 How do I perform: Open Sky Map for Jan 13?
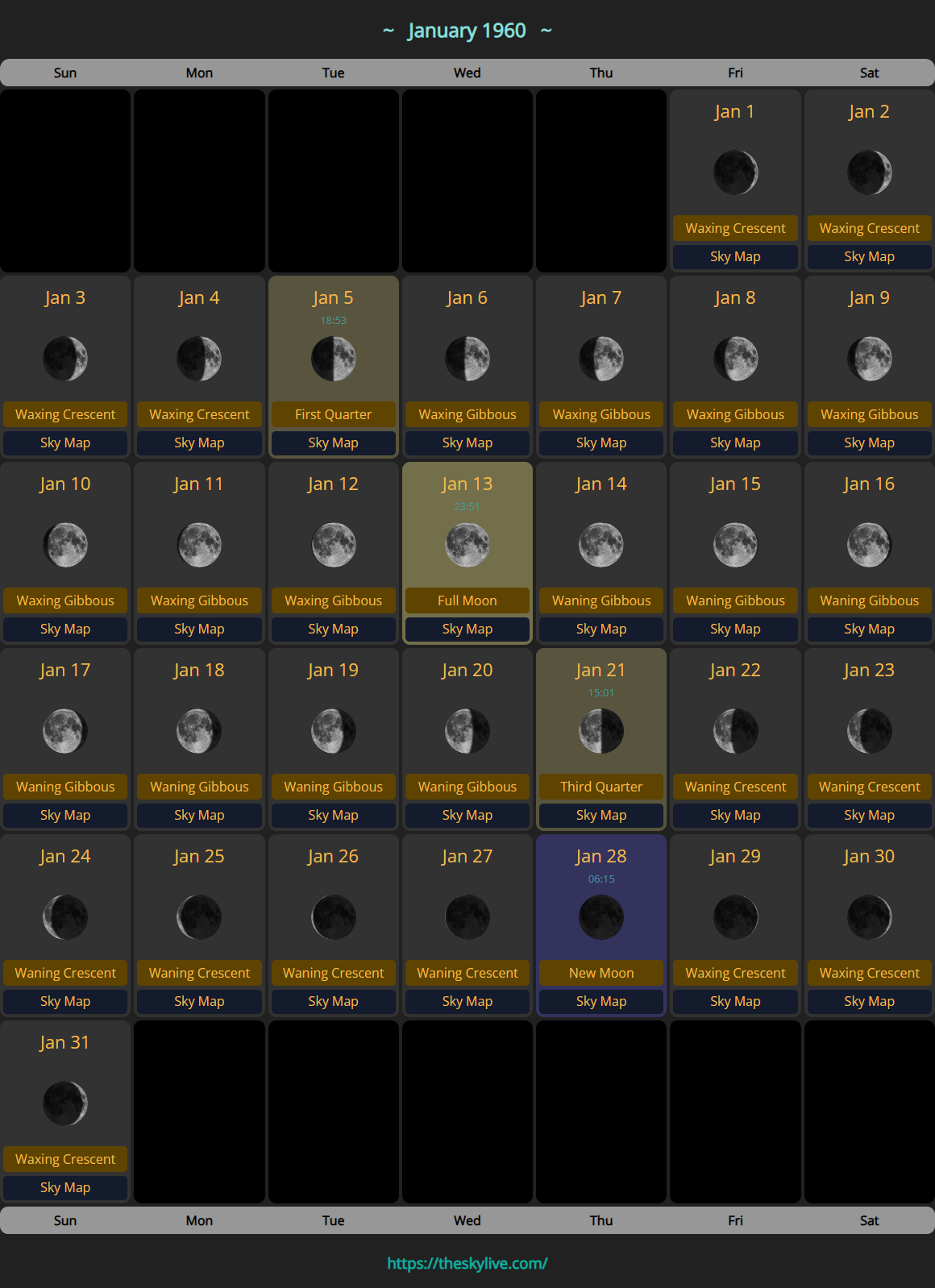(x=467, y=629)
